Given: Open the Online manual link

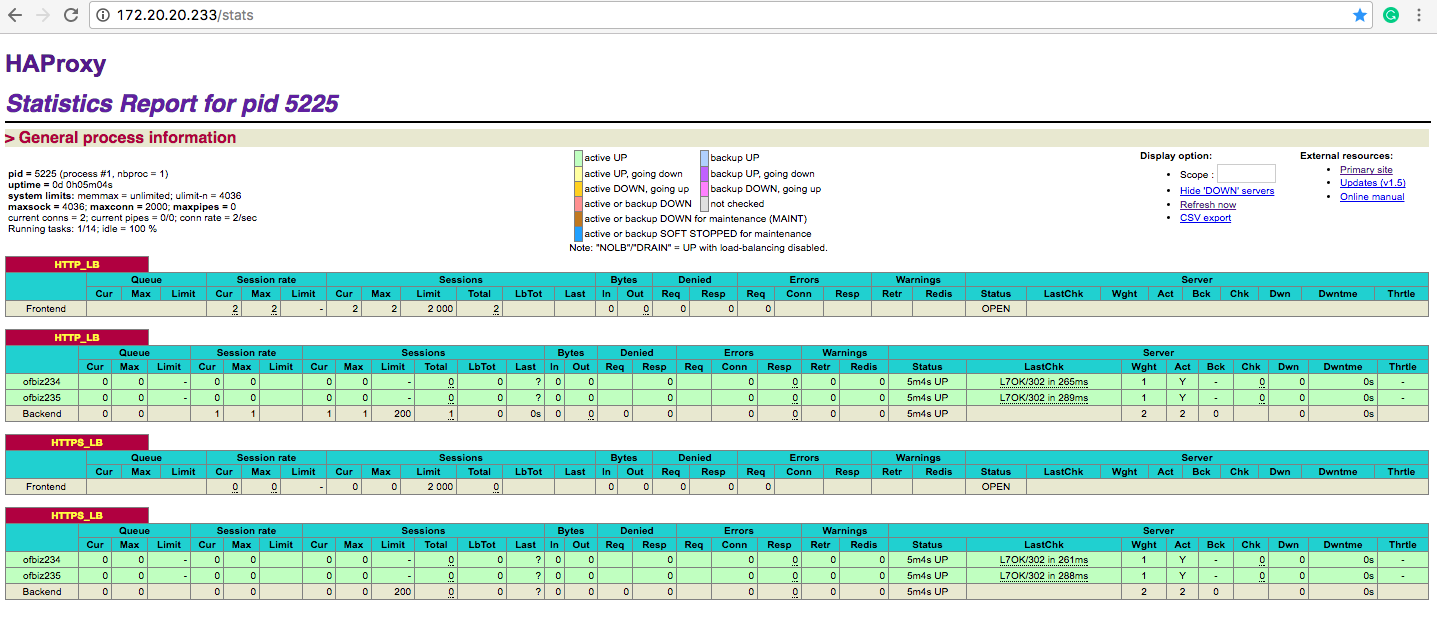Looking at the screenshot, I should 1372,197.
